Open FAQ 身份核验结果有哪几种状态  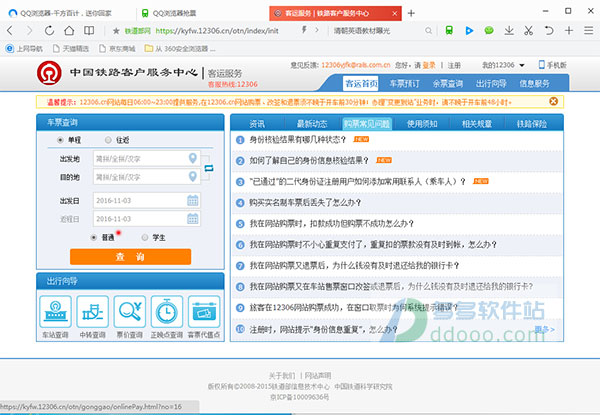(297, 140)
